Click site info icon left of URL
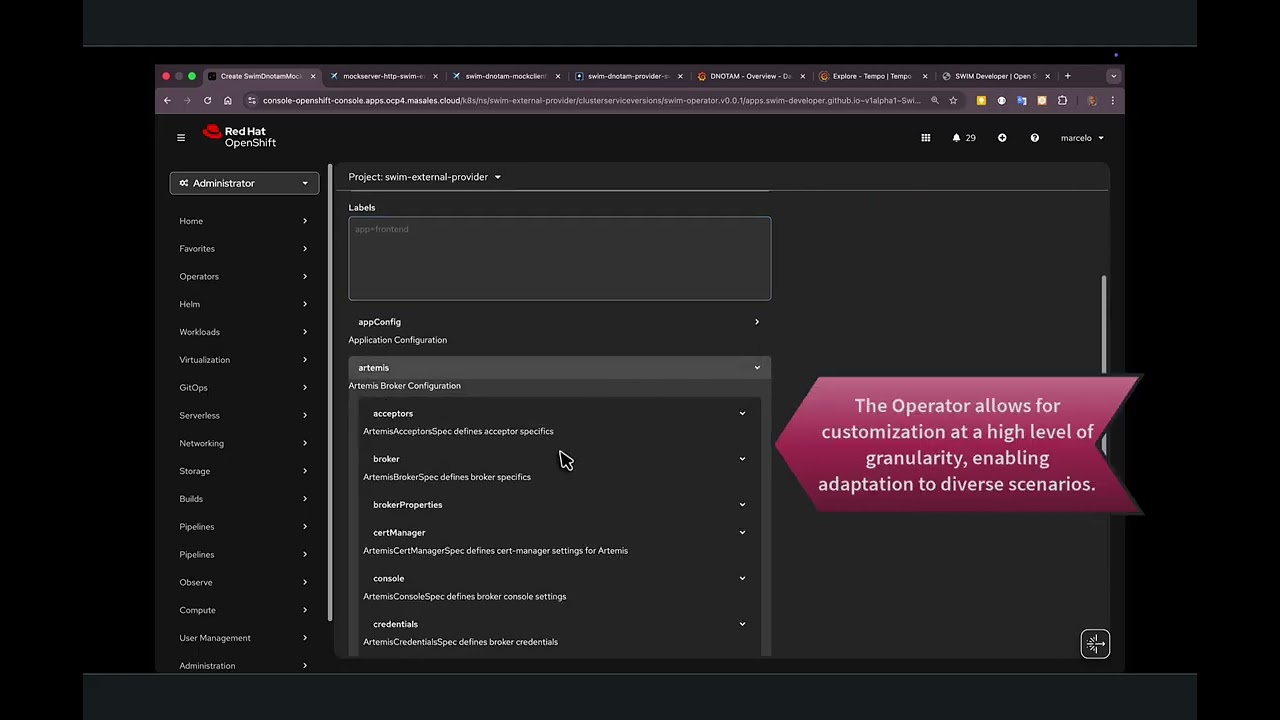Image resolution: width=1280 pixels, height=720 pixels. 252,100
